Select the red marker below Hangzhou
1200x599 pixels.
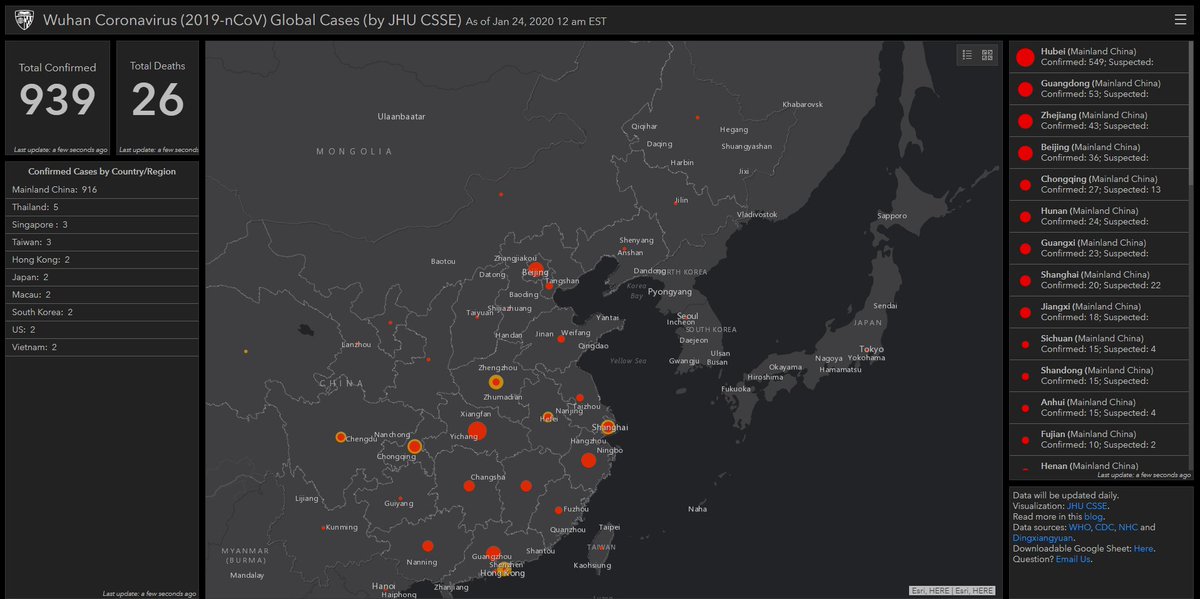(x=588, y=460)
